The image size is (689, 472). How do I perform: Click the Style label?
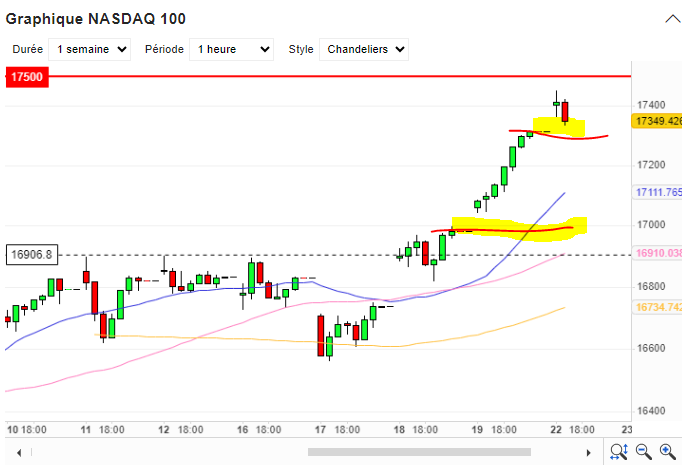(x=301, y=49)
